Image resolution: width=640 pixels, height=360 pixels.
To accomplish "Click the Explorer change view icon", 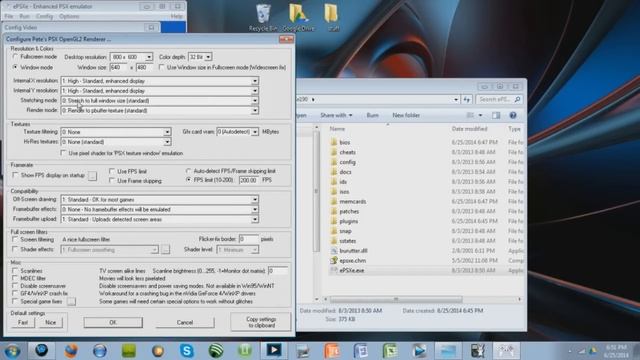I will [x=470, y=116].
